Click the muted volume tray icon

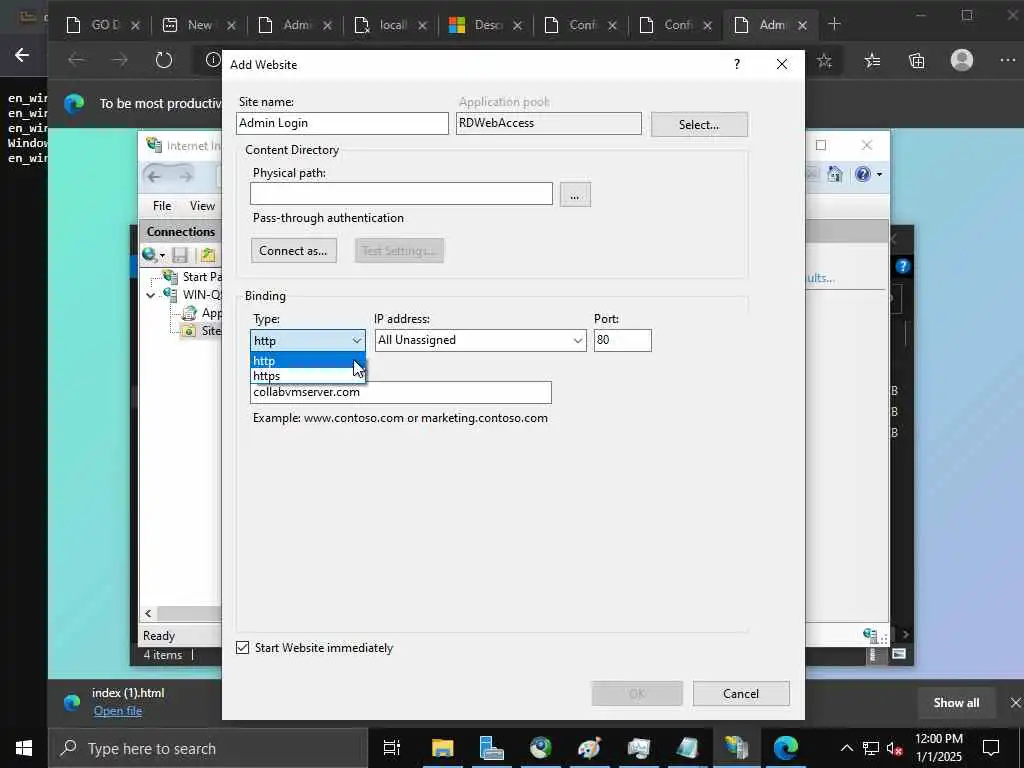(x=894, y=748)
